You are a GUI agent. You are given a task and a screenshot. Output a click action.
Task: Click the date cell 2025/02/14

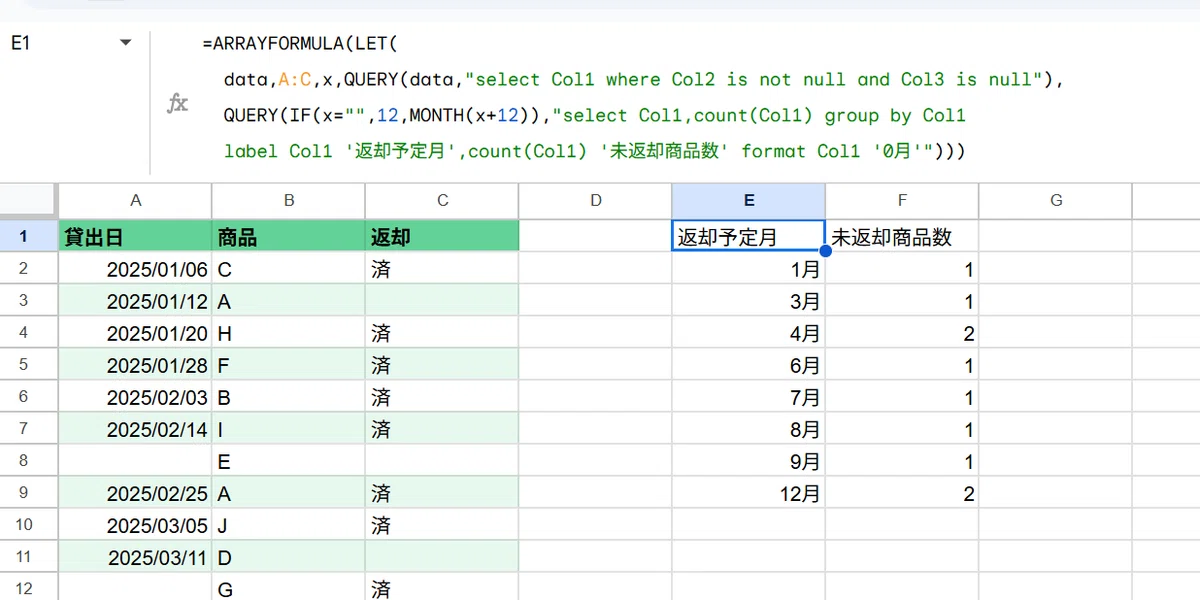point(136,429)
